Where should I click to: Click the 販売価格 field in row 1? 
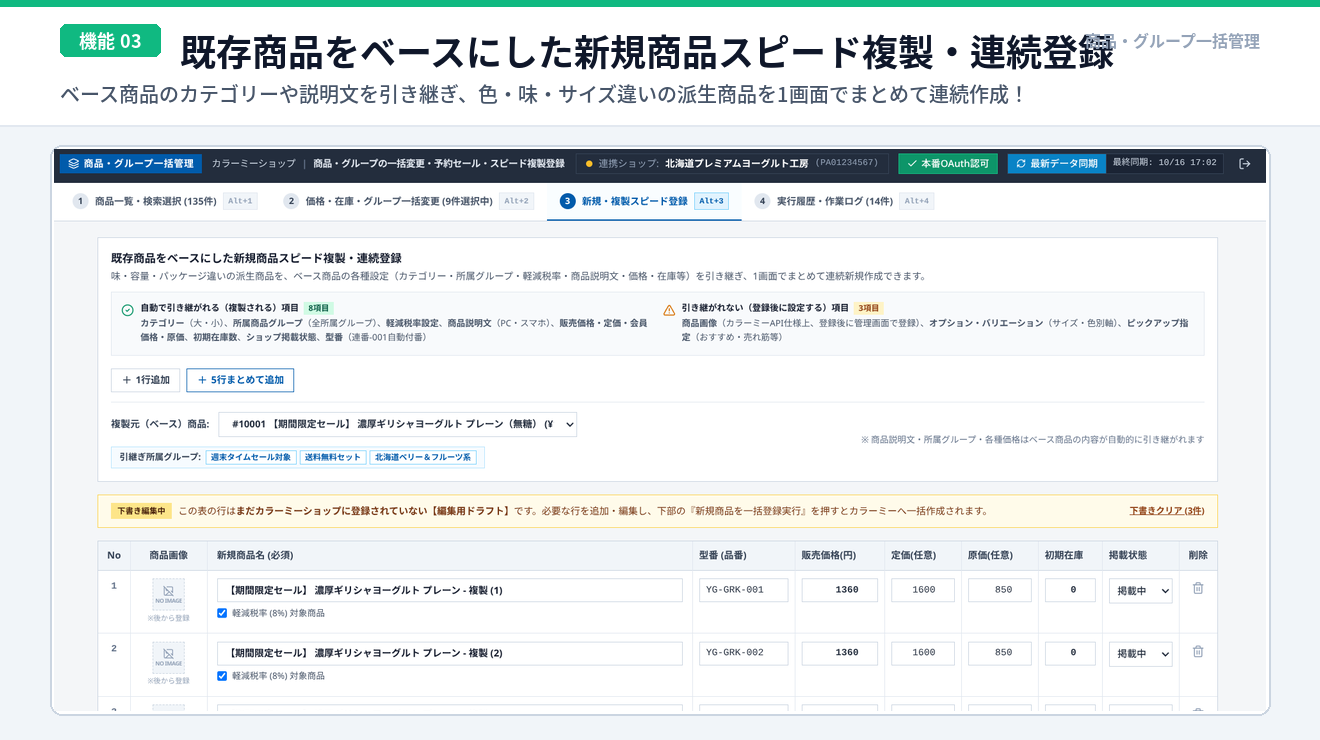coord(839,590)
